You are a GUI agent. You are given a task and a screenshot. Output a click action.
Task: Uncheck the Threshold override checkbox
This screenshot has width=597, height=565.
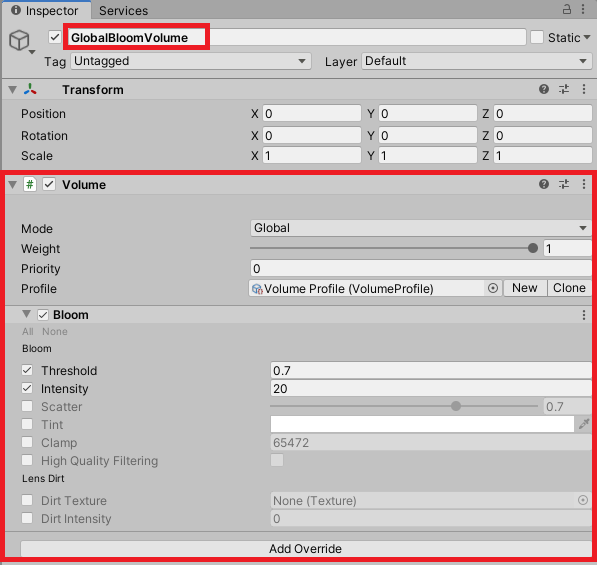pos(27,370)
